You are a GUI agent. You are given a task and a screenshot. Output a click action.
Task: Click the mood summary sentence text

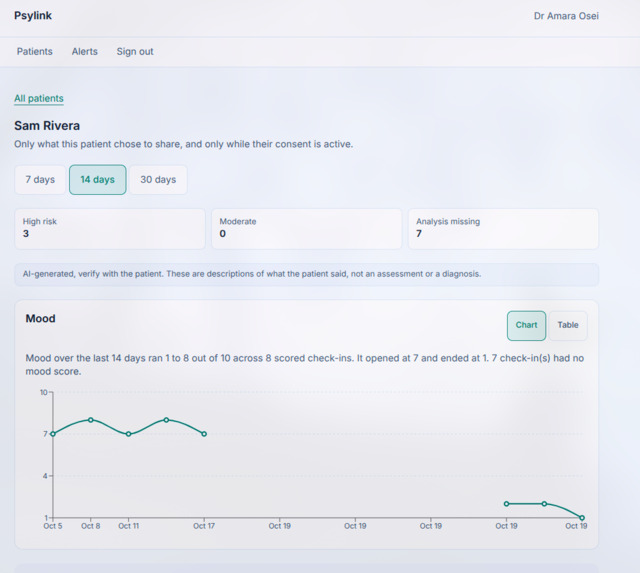(304, 364)
